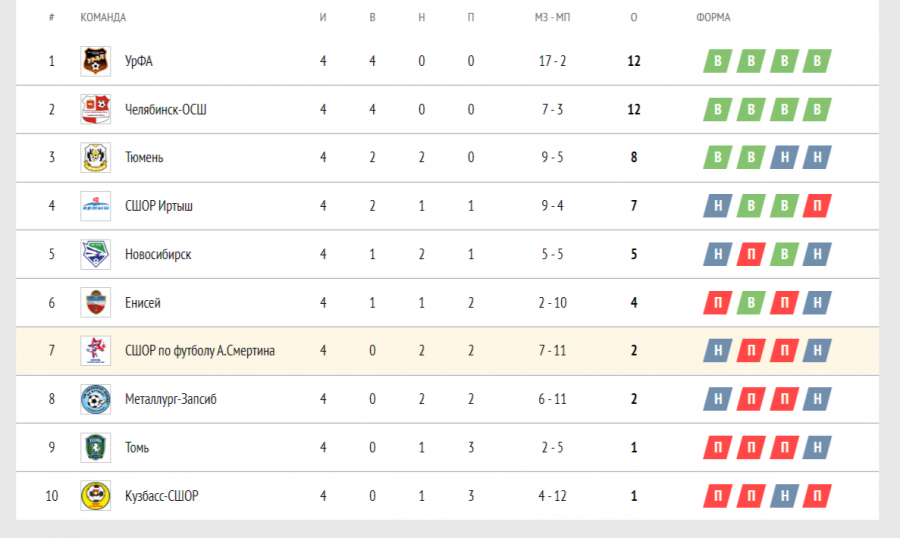Click СШОР Иртыш's red П form badge
The image size is (900, 538).
point(818,206)
